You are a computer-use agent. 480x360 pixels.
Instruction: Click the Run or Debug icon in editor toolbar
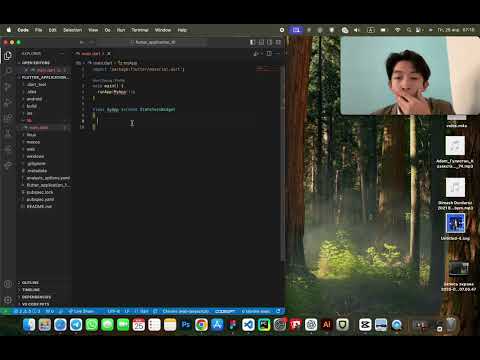coord(256,53)
